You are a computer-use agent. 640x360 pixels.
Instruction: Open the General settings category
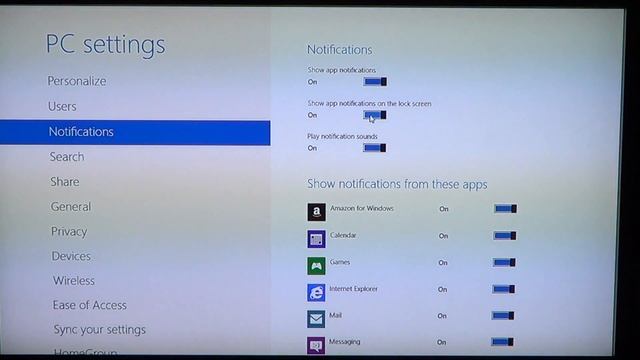click(x=71, y=207)
